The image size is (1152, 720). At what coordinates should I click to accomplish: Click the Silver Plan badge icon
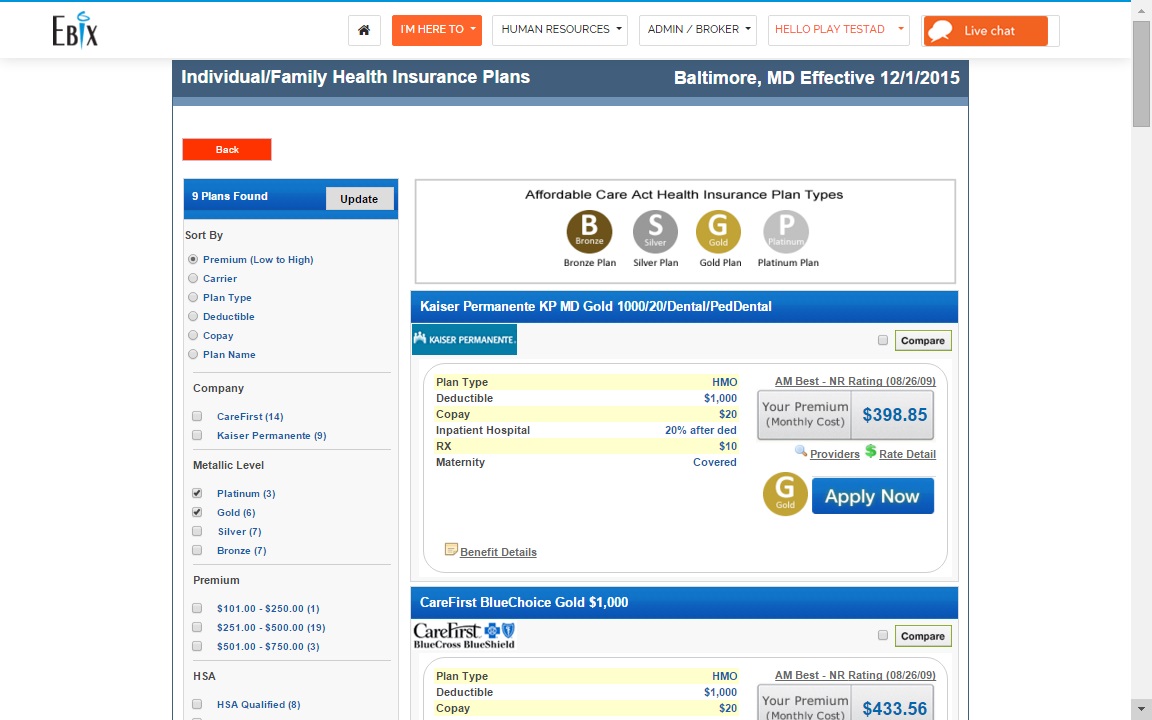[x=655, y=232]
